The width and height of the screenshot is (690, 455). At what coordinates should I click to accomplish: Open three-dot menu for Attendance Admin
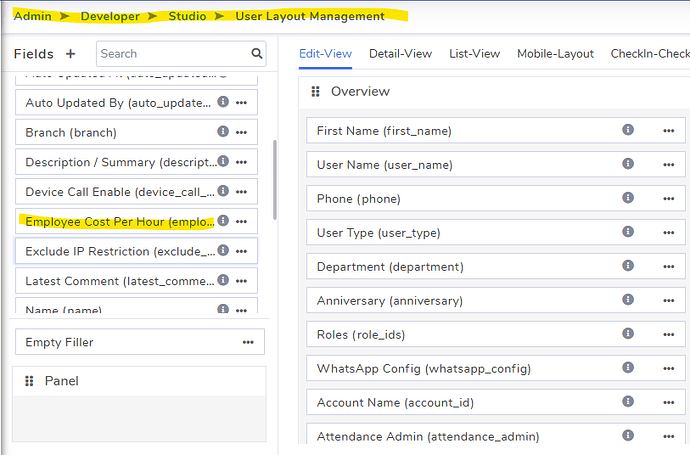pyautogui.click(x=668, y=437)
